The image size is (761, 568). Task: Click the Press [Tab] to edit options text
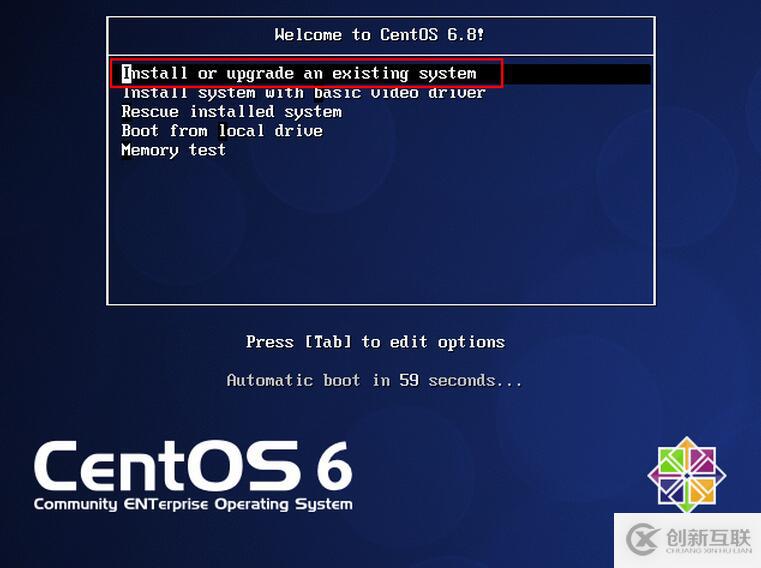[x=375, y=342]
